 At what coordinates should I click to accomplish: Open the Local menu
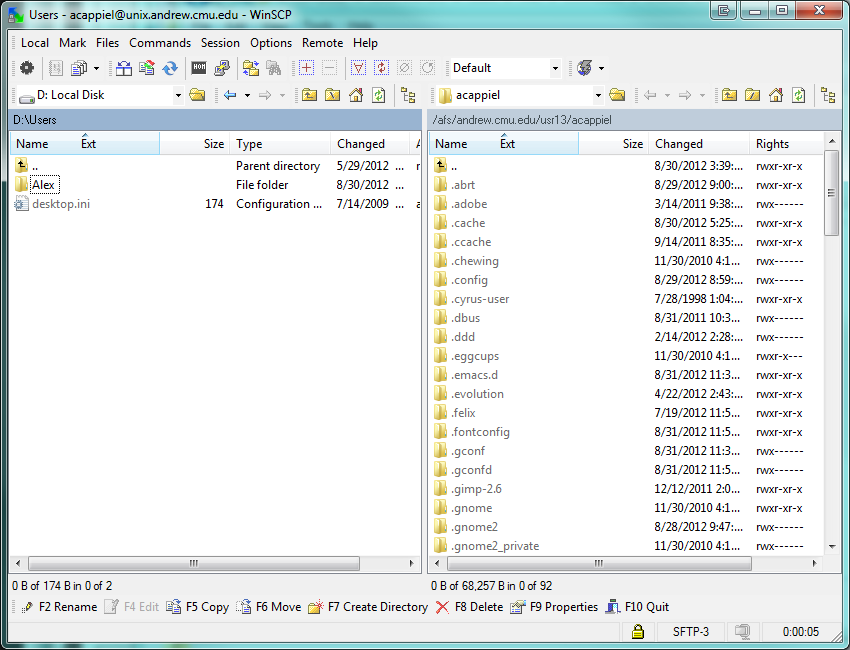point(35,43)
